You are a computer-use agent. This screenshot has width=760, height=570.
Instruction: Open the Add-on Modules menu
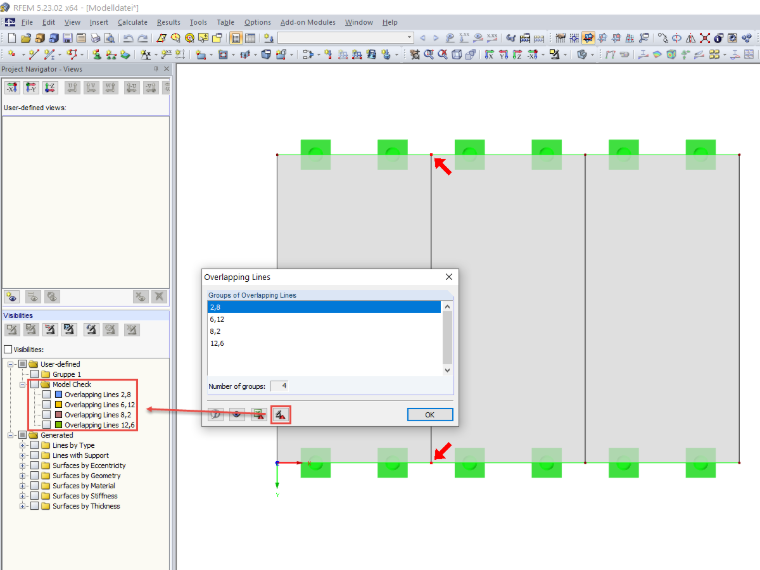coord(308,22)
